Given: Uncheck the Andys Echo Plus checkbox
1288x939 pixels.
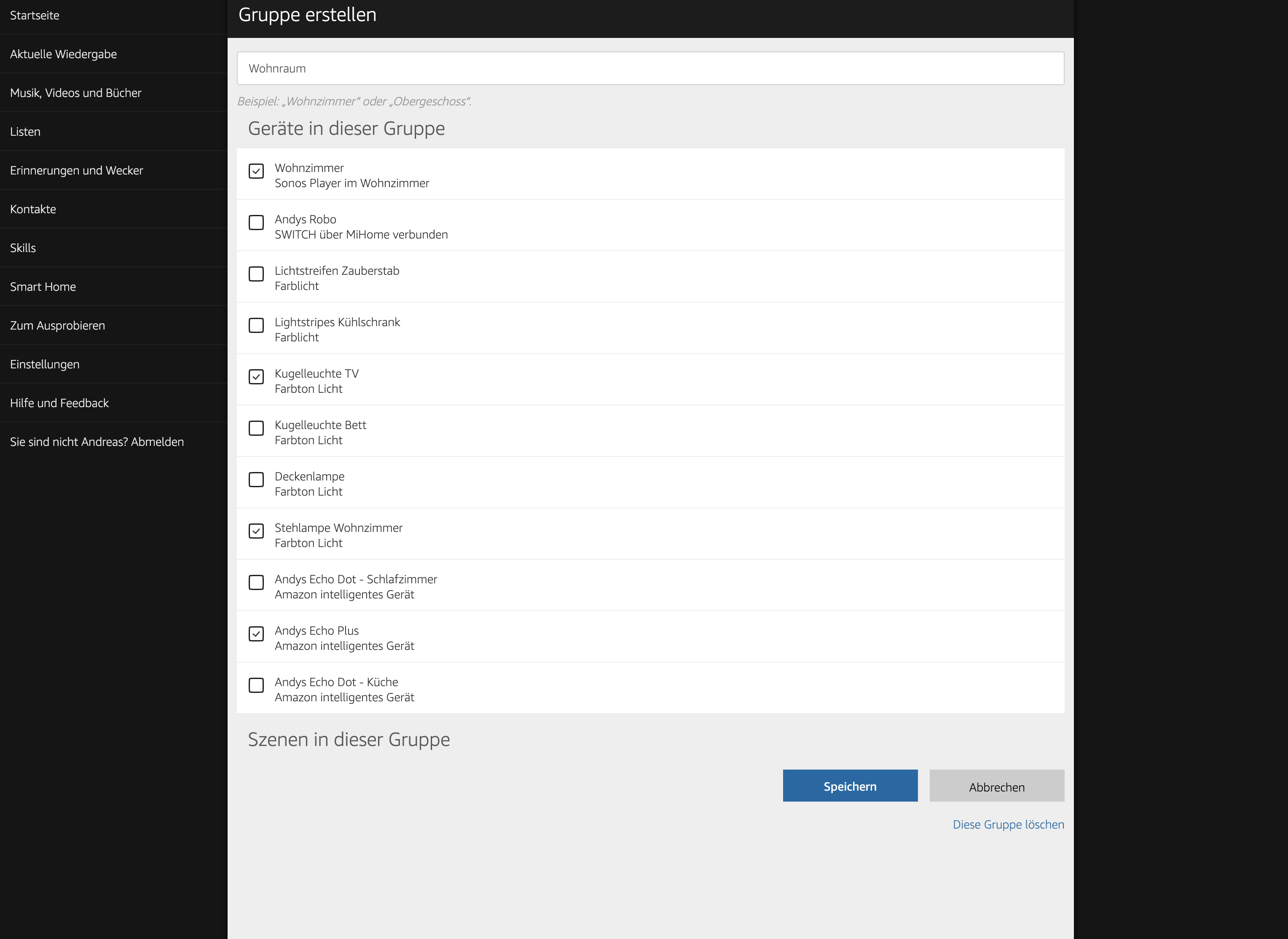Looking at the screenshot, I should point(256,634).
